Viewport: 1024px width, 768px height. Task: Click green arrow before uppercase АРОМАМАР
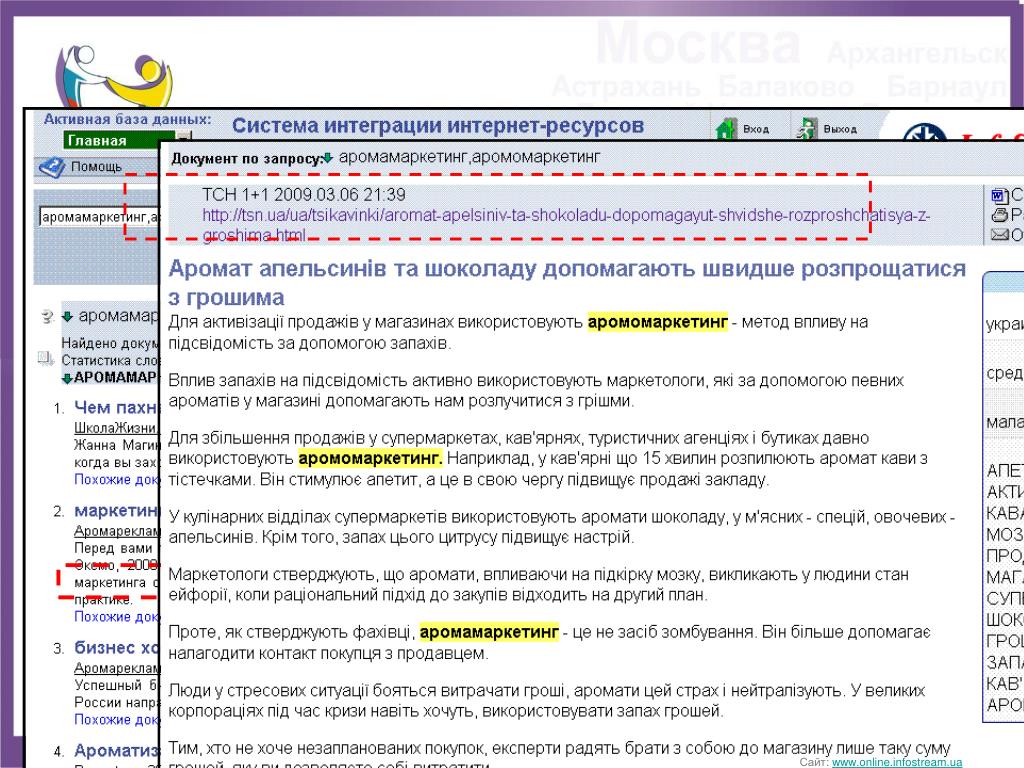[67, 378]
